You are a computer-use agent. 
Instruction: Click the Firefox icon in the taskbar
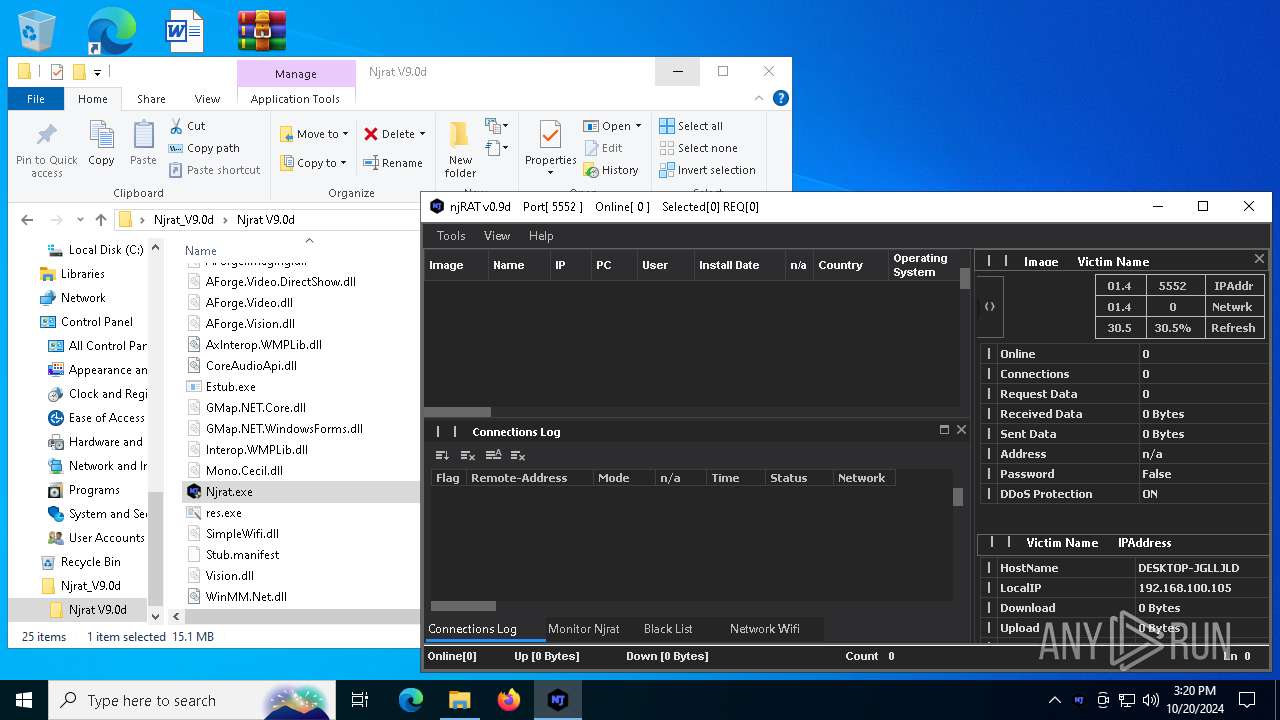tap(508, 700)
